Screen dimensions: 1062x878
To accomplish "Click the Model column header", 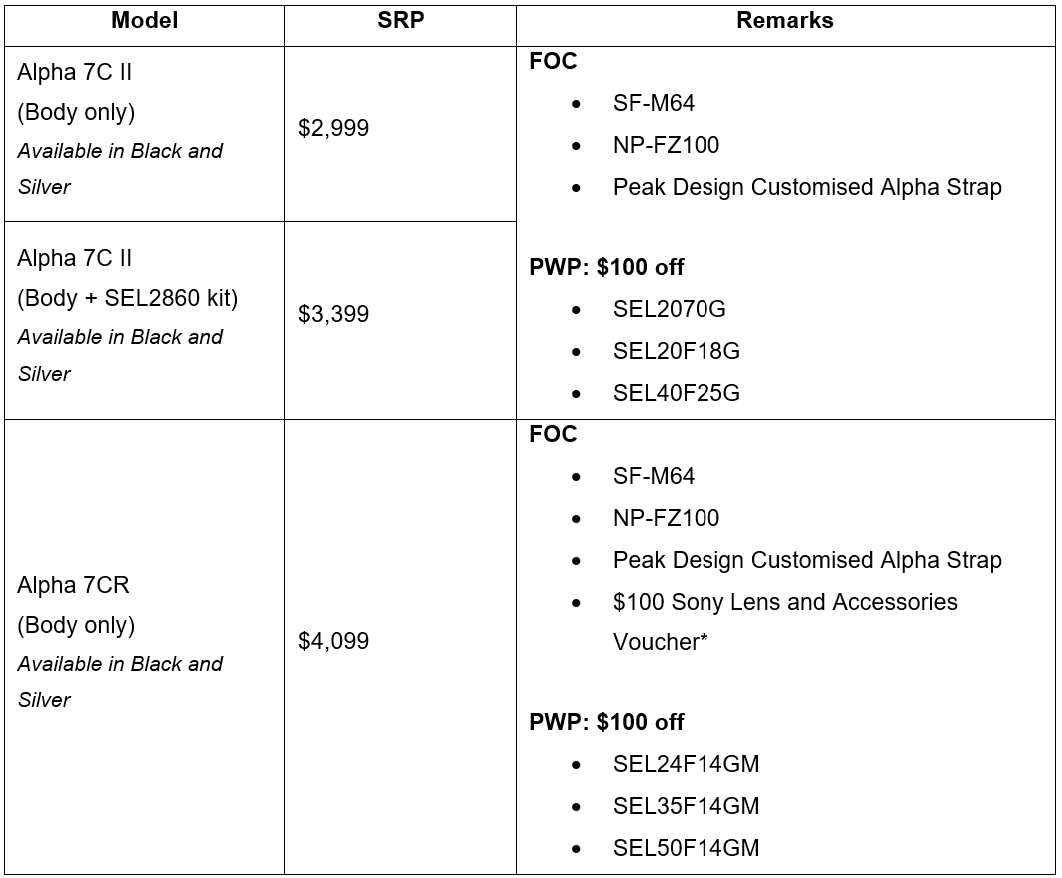I will (x=144, y=20).
